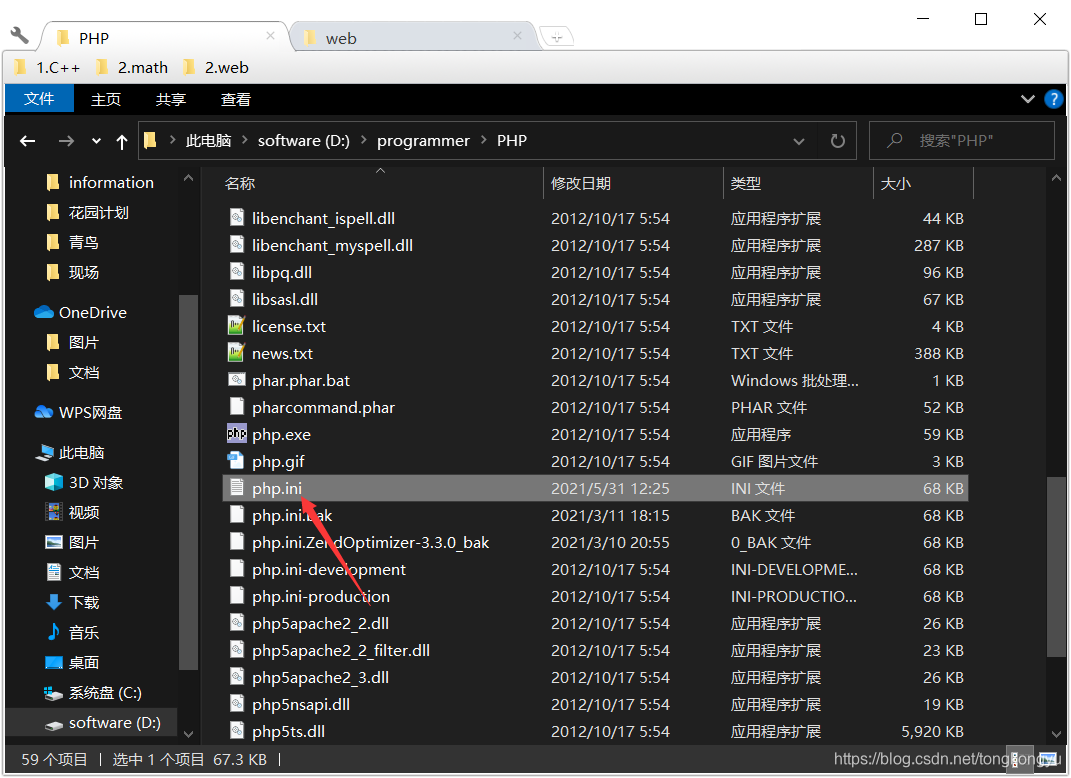Open the 2.math bookmark folder
The image size is (1071, 778).
click(x=133, y=68)
